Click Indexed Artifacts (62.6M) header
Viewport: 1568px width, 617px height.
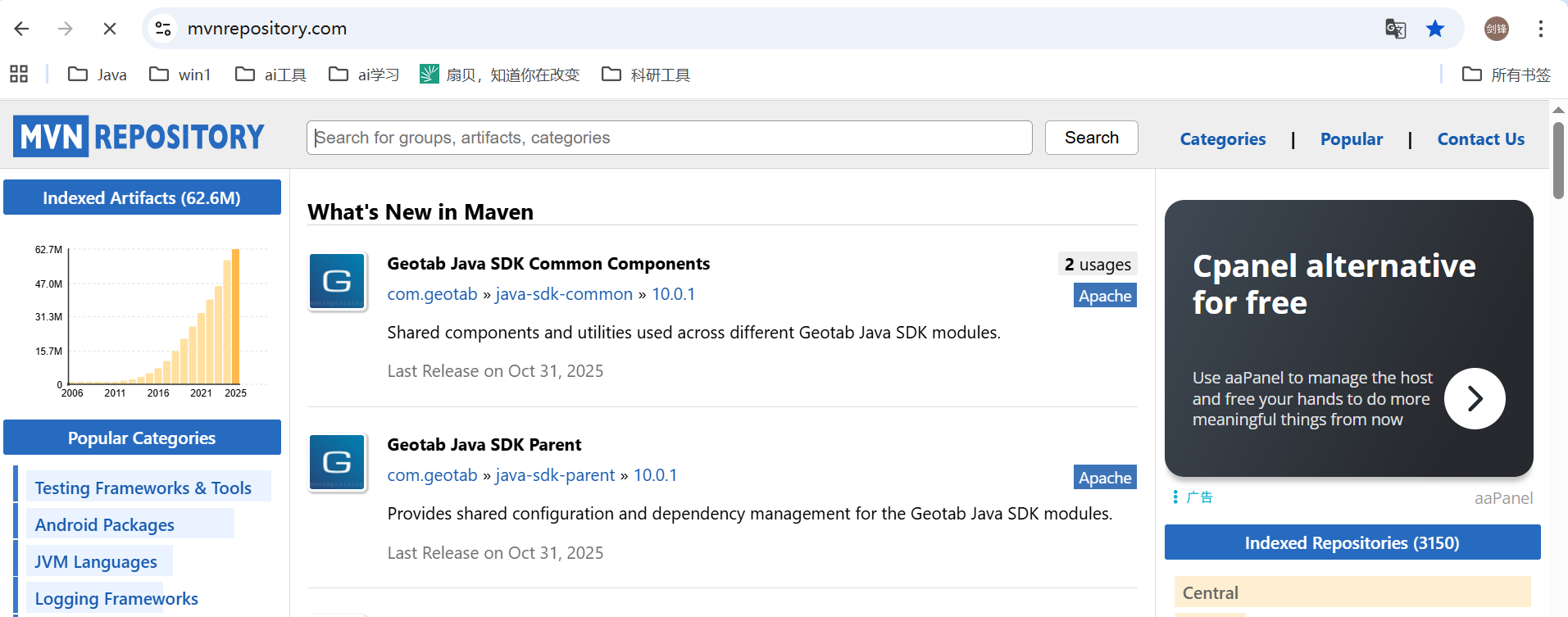pyautogui.click(x=142, y=197)
